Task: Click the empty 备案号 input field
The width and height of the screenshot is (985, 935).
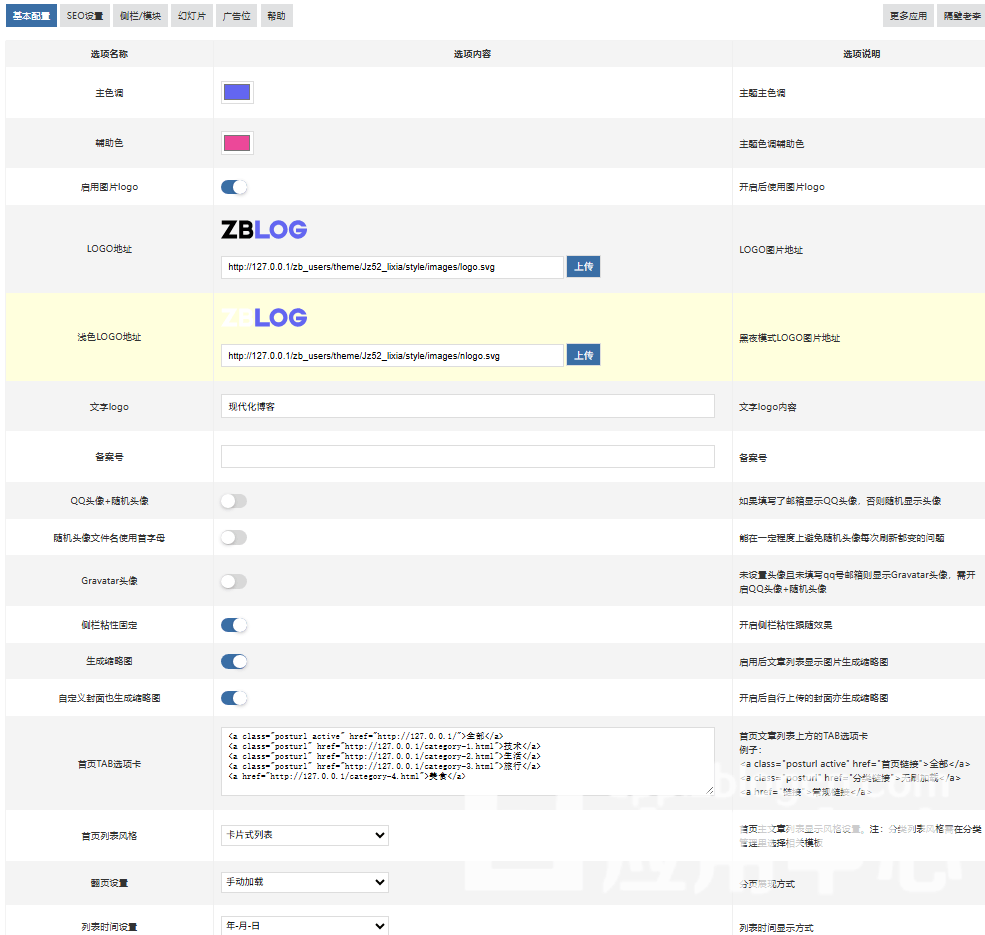Action: pos(467,457)
